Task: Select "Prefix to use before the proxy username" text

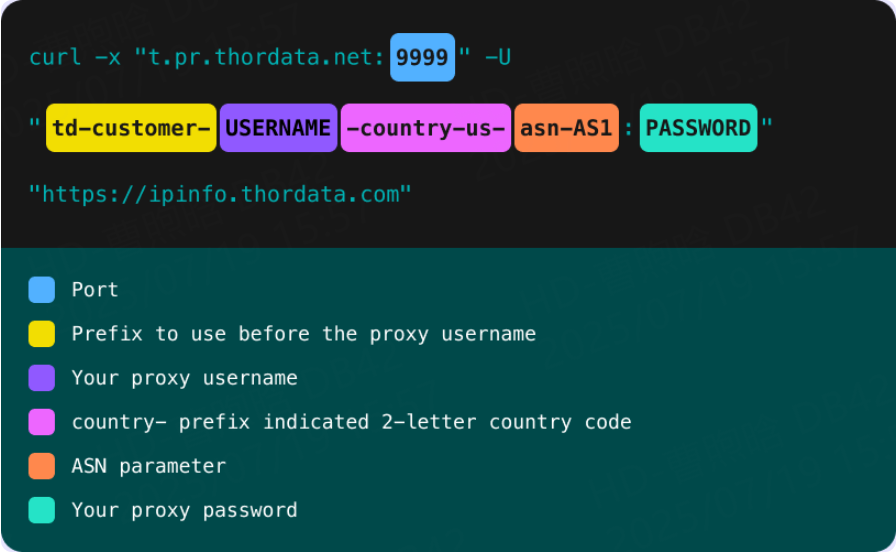Action: point(303,334)
